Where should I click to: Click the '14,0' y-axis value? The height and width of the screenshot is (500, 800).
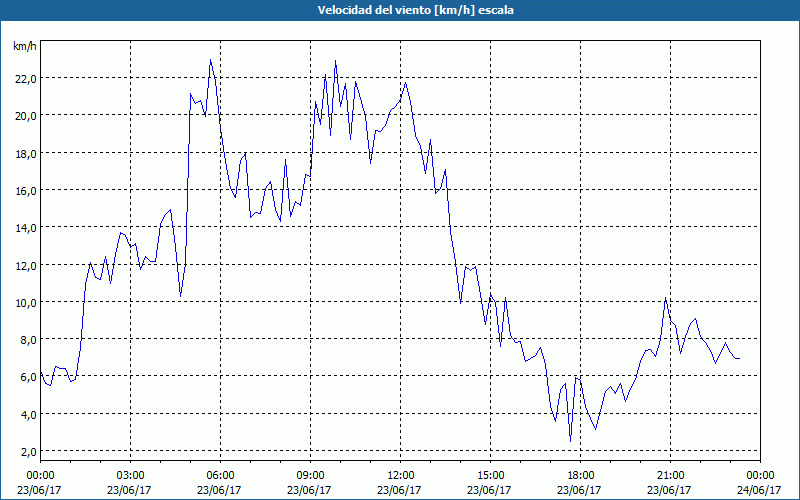(x=25, y=228)
